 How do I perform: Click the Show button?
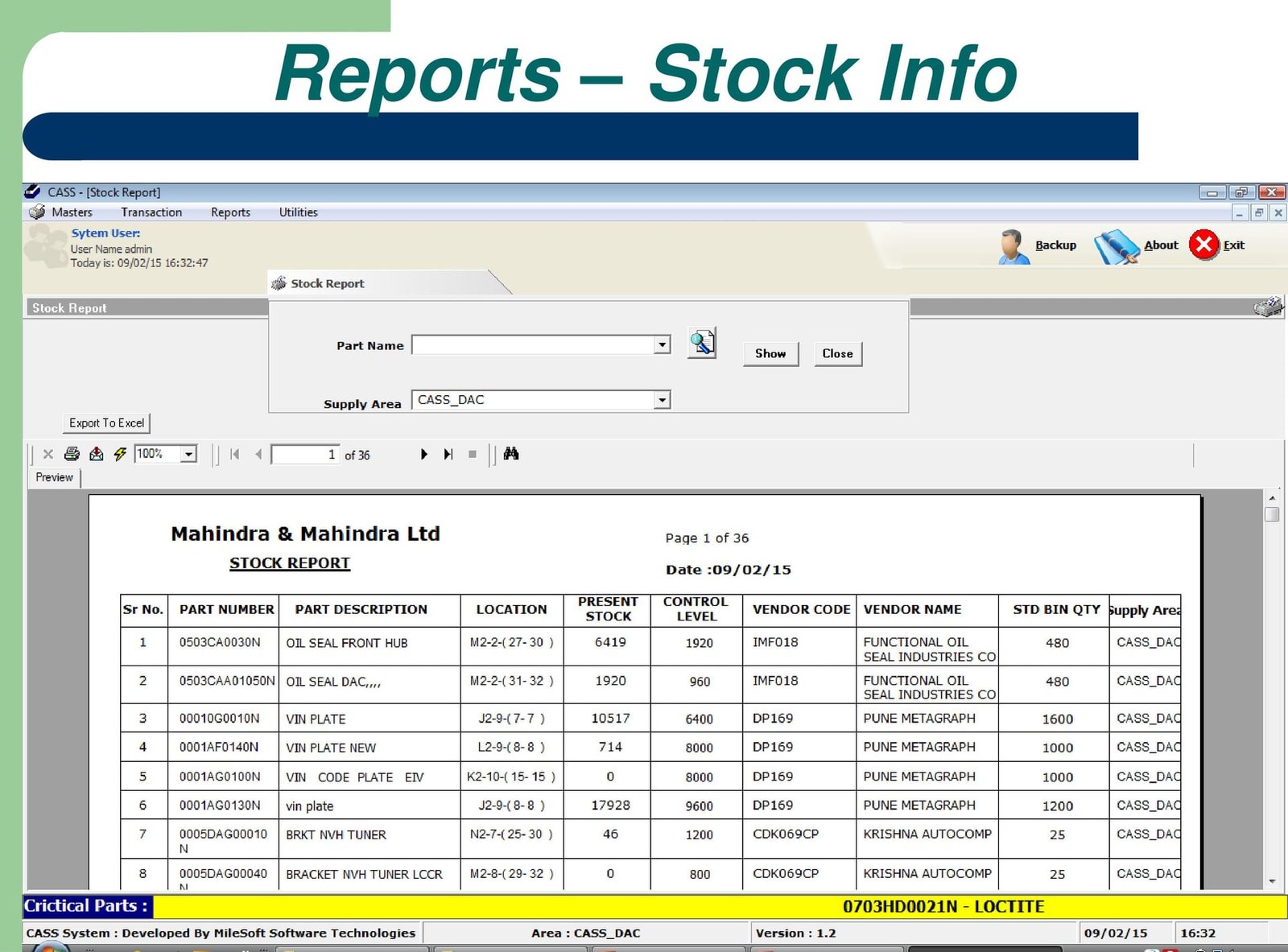tap(770, 353)
